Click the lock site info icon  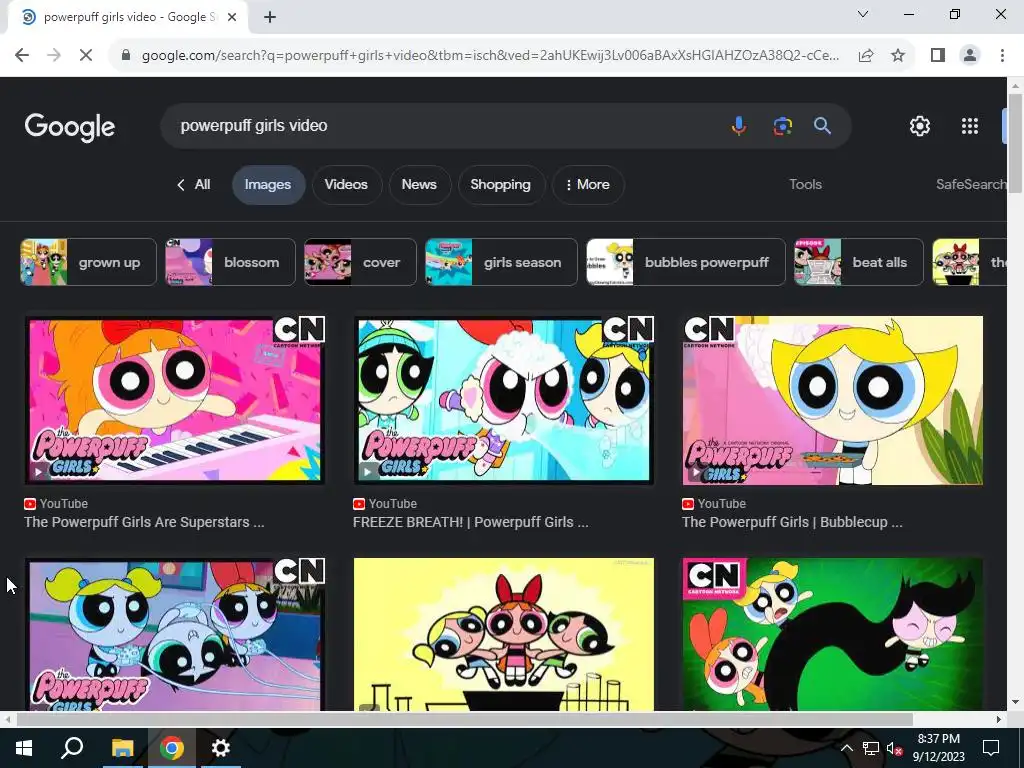[126, 56]
